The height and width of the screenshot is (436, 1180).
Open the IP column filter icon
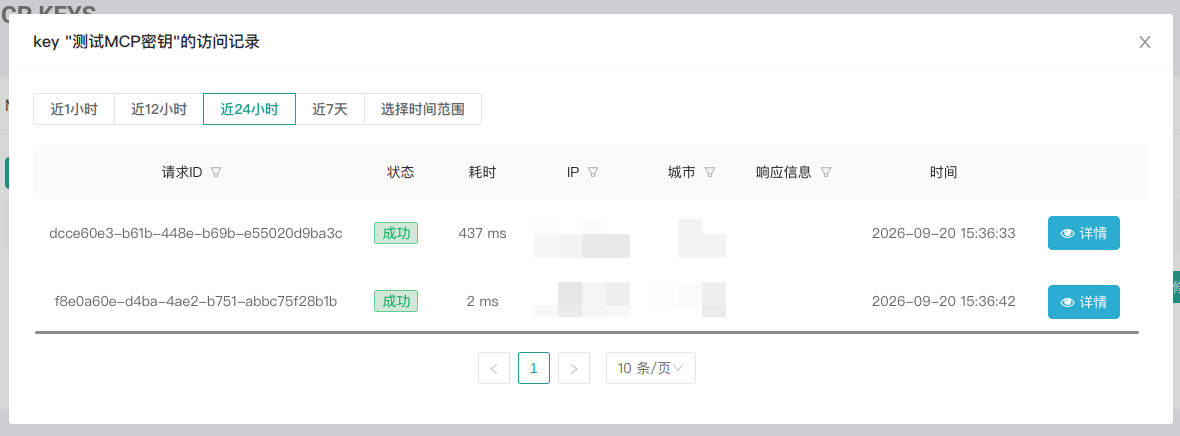point(592,172)
